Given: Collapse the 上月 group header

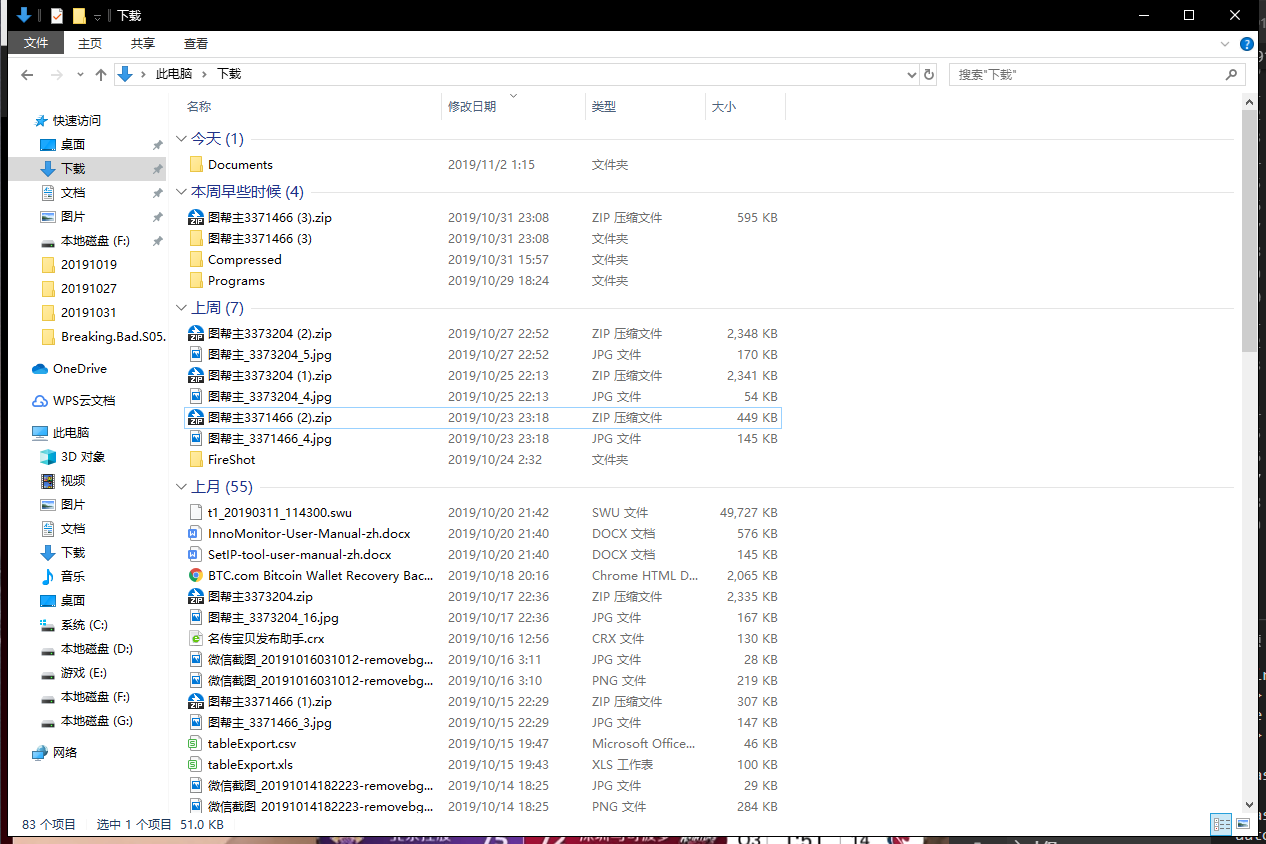Looking at the screenshot, I should 181,487.
